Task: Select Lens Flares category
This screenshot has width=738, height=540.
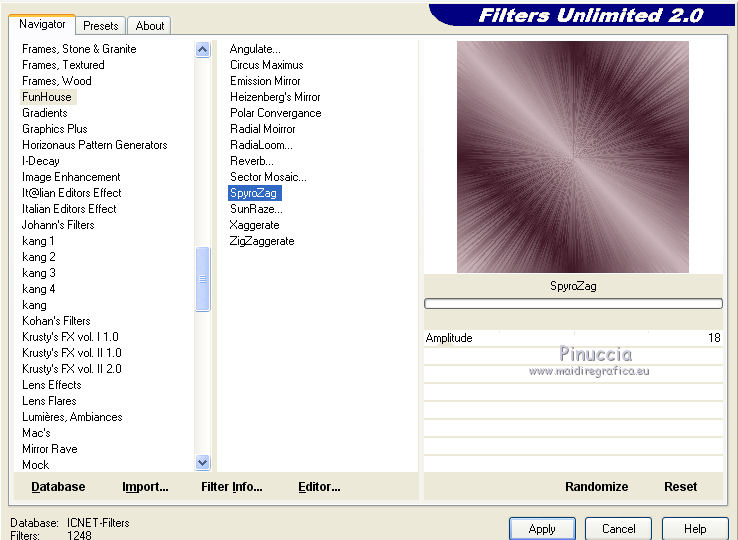Action: 49,401
